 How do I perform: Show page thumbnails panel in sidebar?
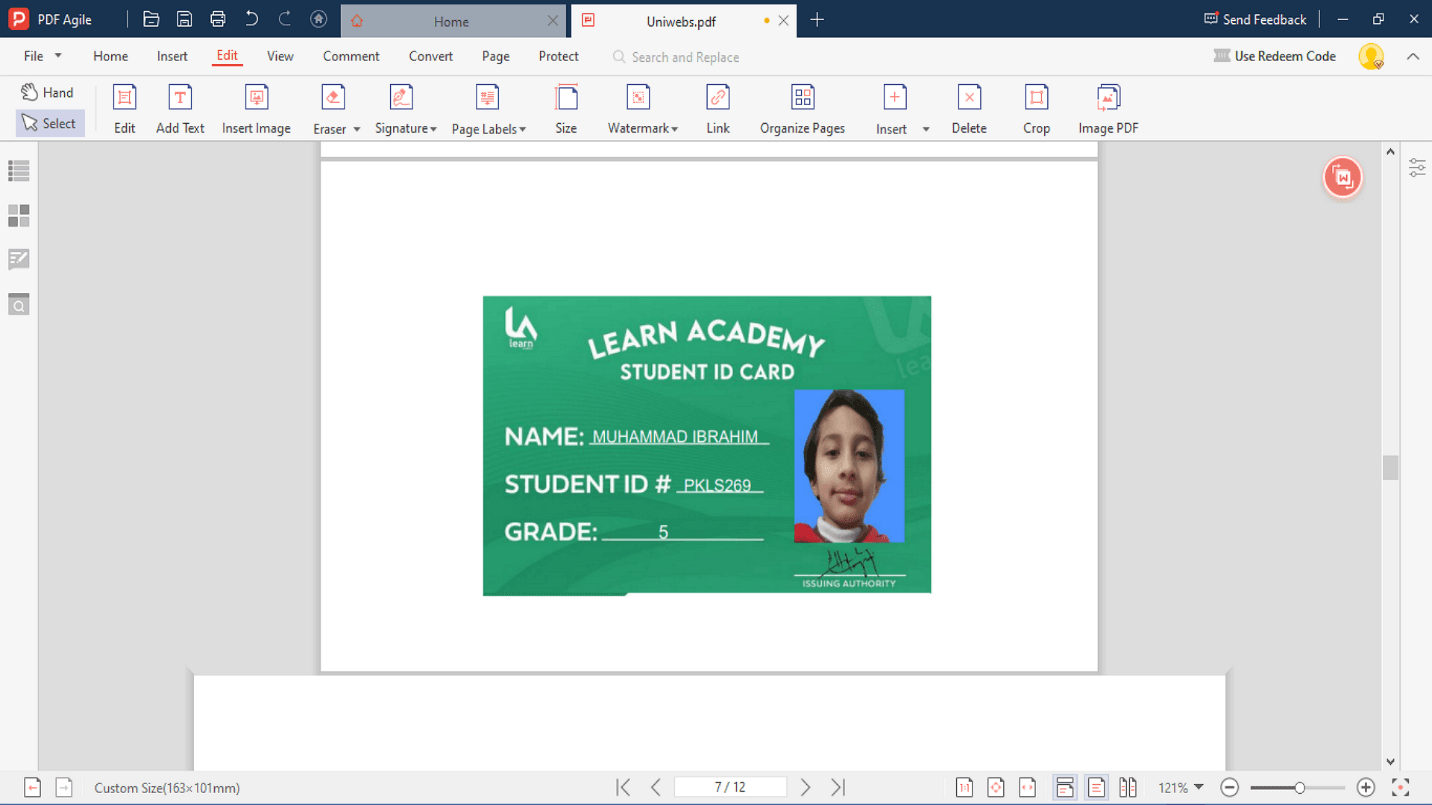coord(19,215)
